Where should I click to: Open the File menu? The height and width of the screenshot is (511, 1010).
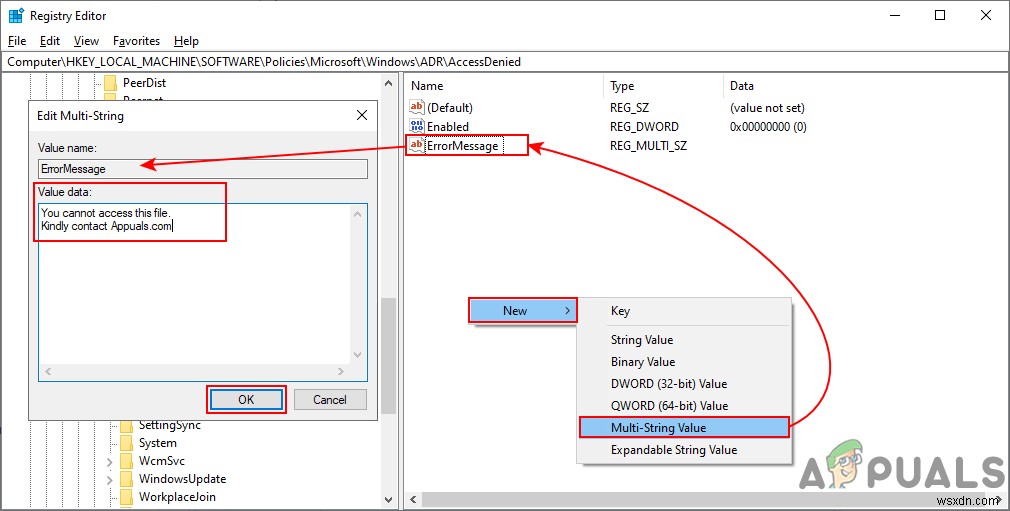pyautogui.click(x=17, y=41)
